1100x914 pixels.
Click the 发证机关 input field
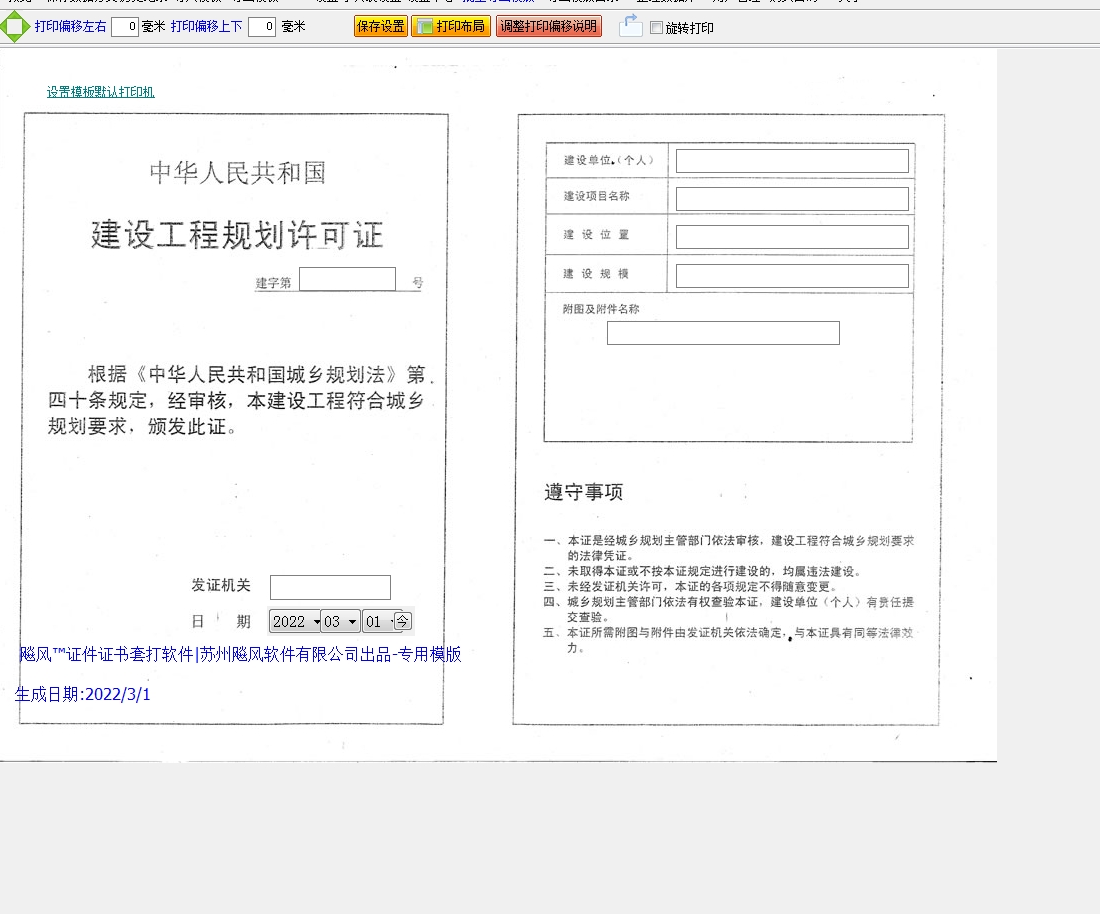[x=330, y=588]
